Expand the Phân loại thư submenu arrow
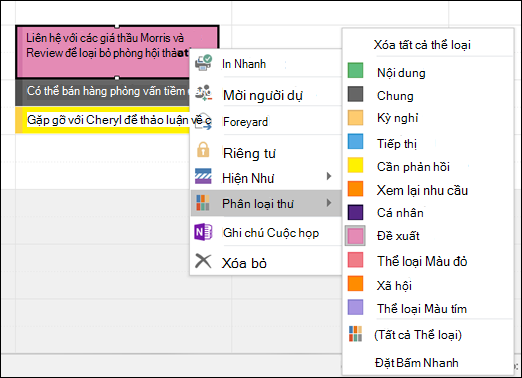Viewport: 522px width, 378px height. [329, 203]
